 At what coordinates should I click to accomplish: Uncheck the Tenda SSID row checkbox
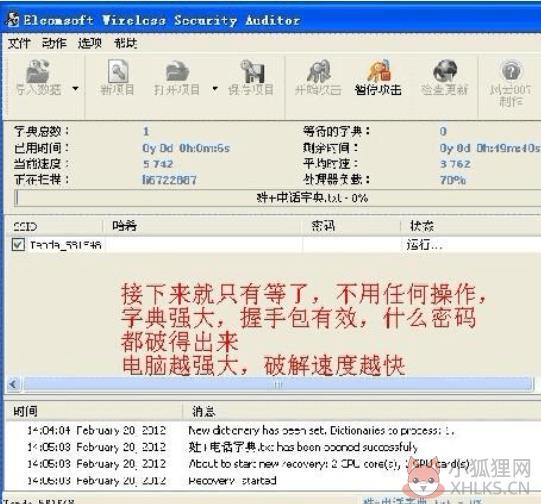18,245
